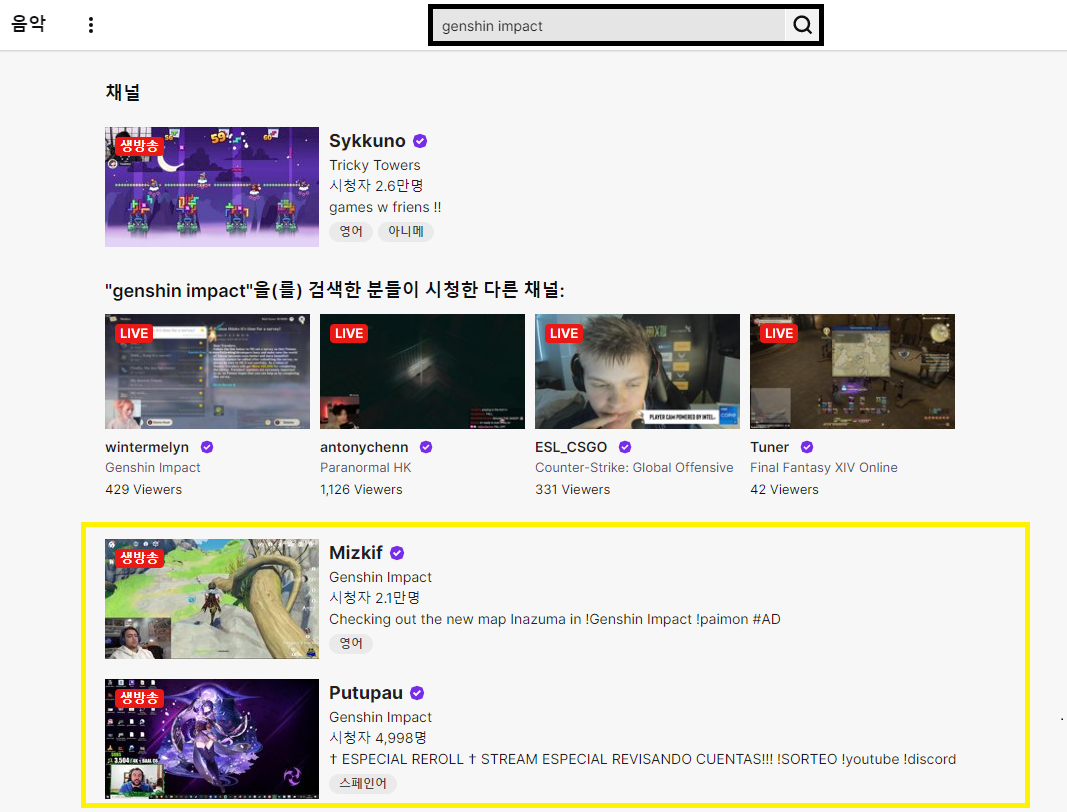Click the Paranormal HK category link
The image size is (1067, 812).
click(365, 468)
